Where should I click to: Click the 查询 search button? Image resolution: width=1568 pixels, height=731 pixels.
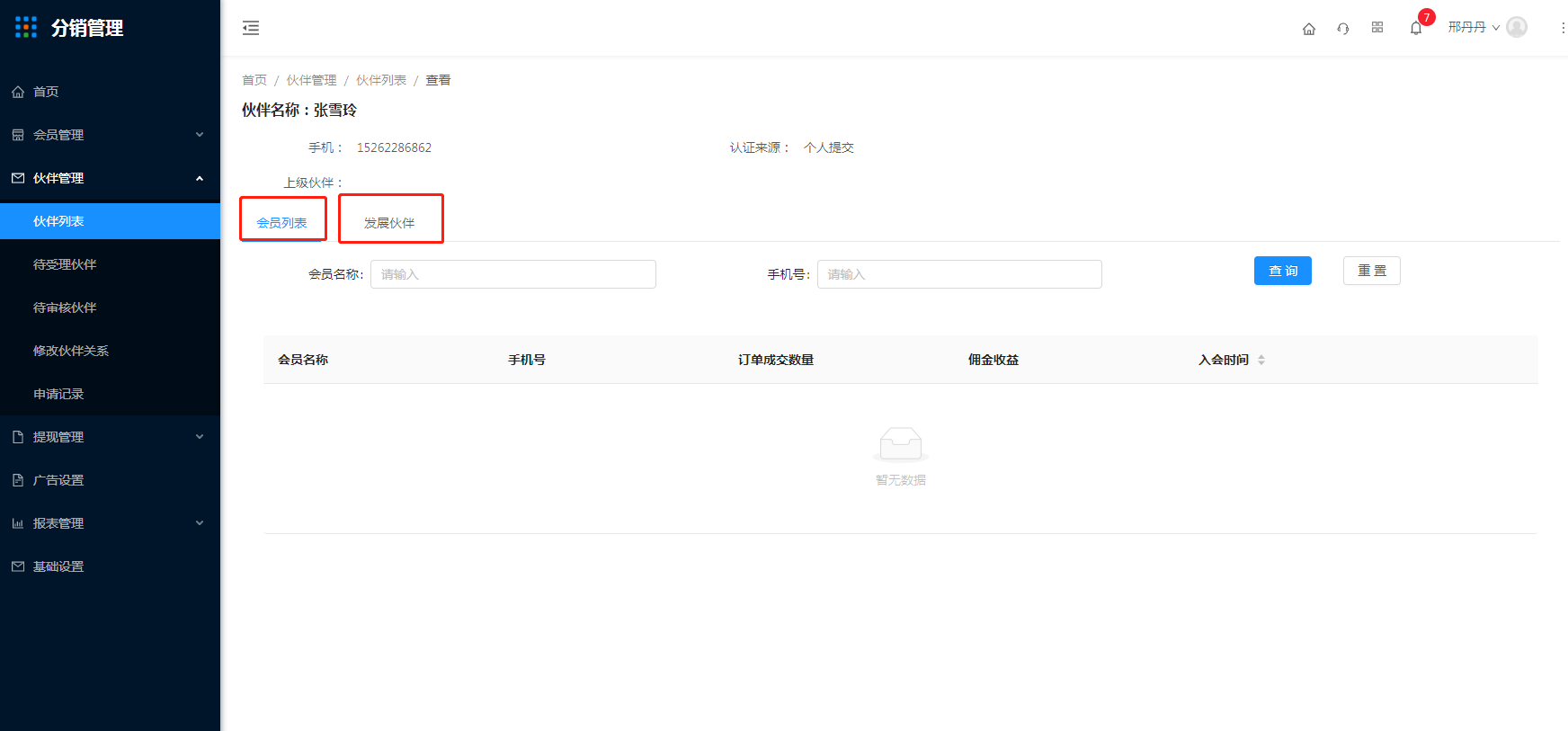coord(1283,271)
